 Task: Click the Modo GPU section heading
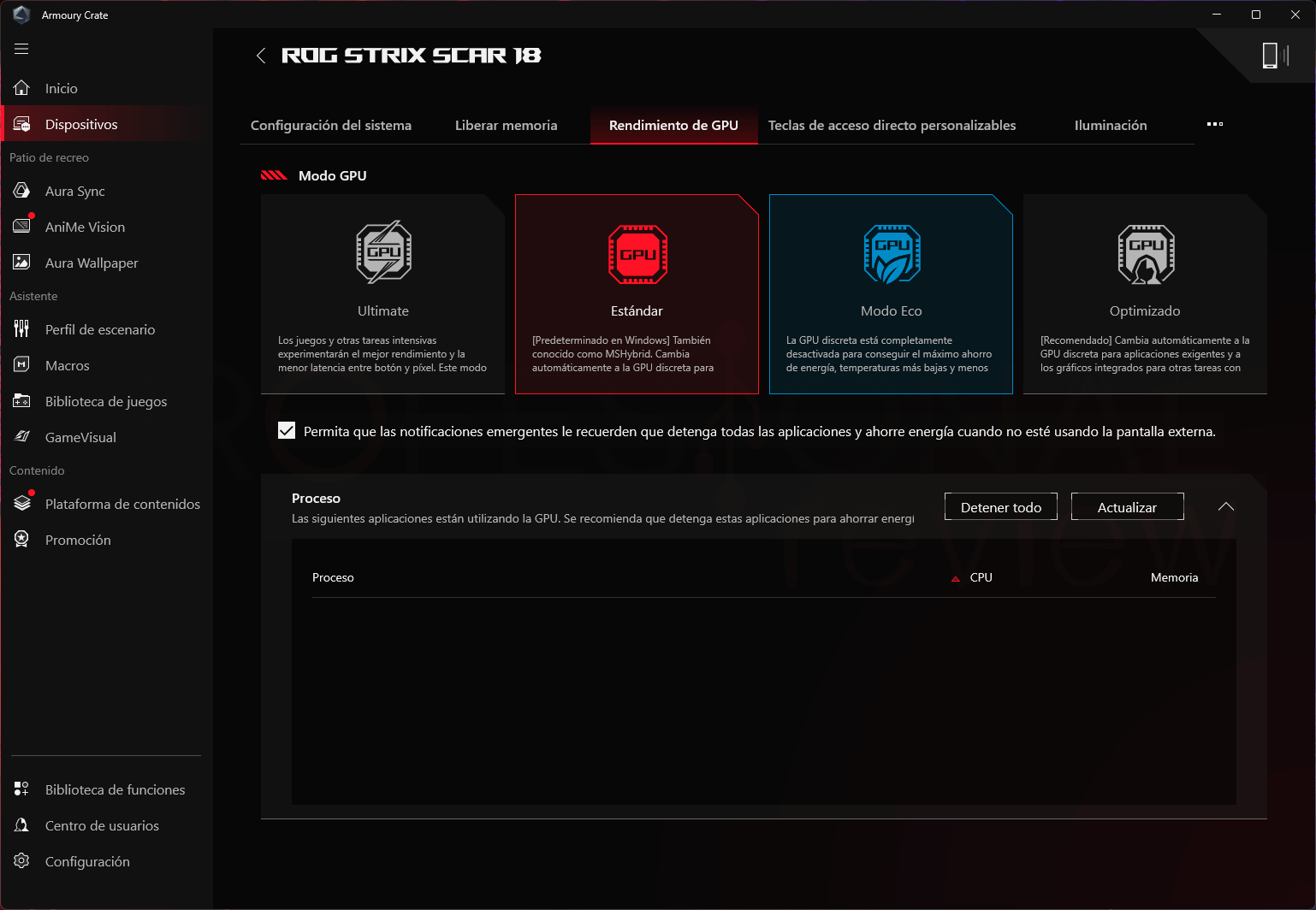point(333,175)
